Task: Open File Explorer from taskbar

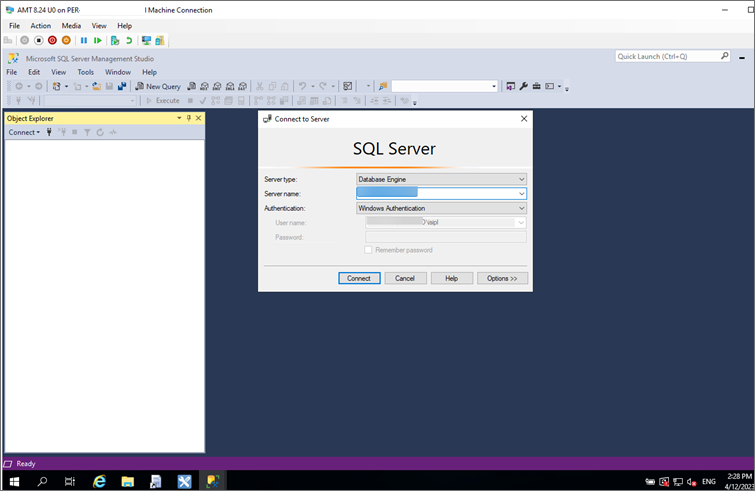Action: click(128, 481)
